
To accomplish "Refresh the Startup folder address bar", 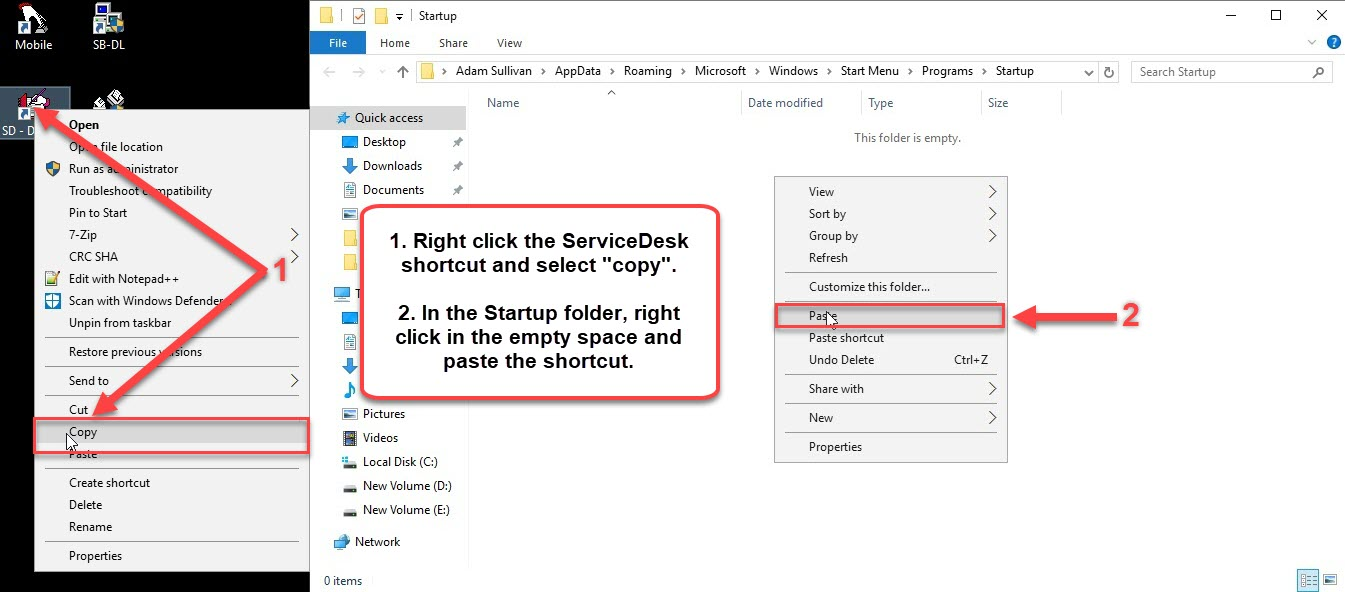I will pyautogui.click(x=1109, y=72).
